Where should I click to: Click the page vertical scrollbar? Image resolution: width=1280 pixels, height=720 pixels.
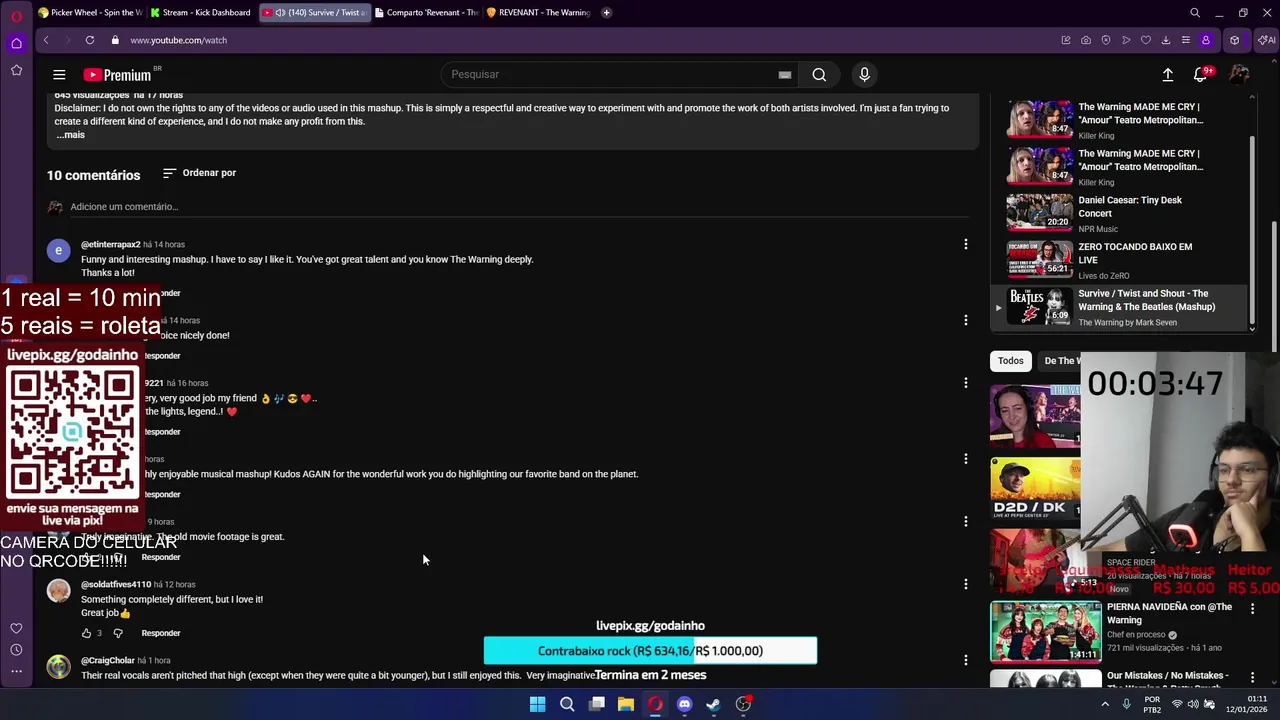point(1274,285)
